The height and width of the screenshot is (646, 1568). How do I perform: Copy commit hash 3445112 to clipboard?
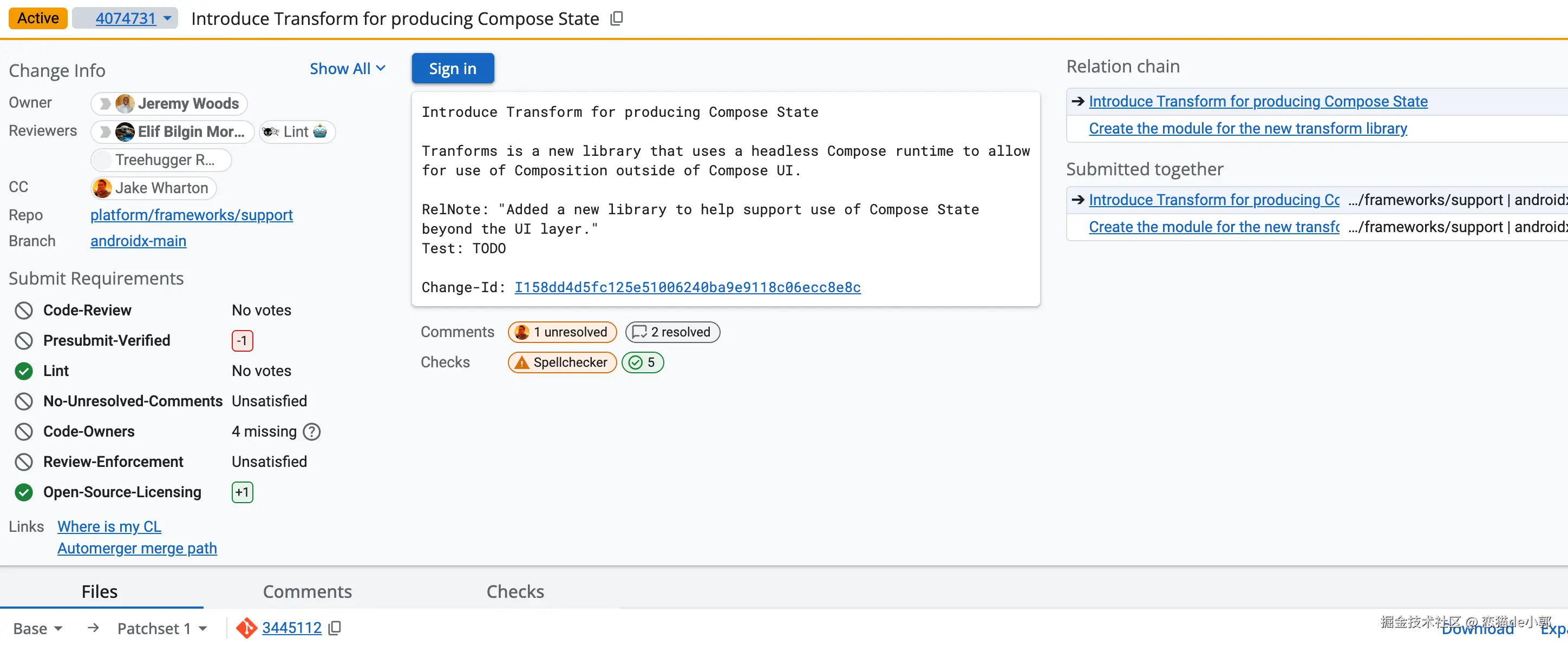(x=335, y=628)
